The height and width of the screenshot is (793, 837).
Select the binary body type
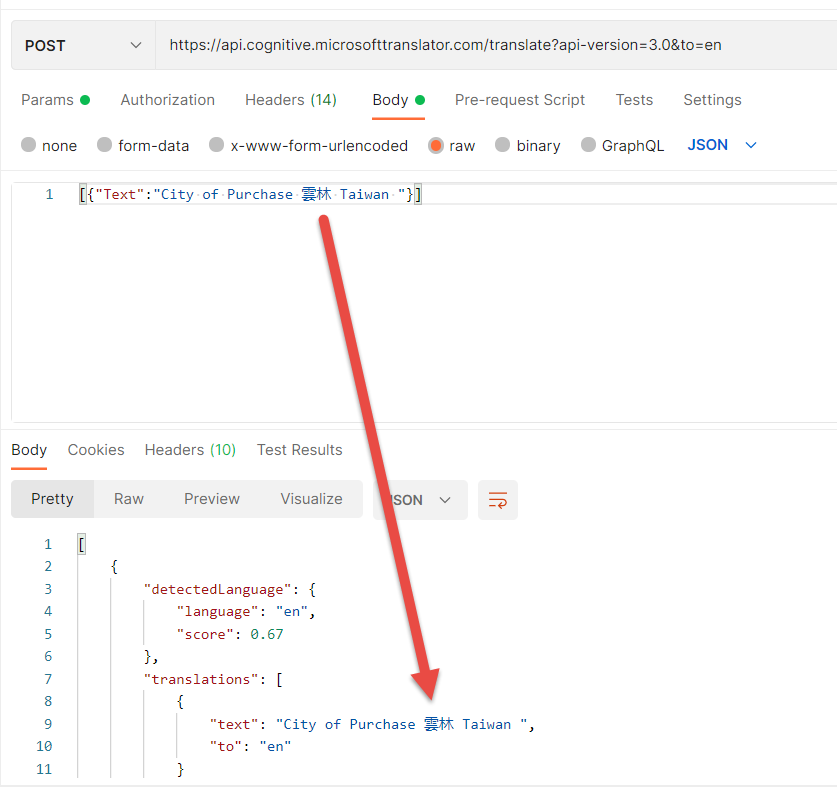coord(528,145)
